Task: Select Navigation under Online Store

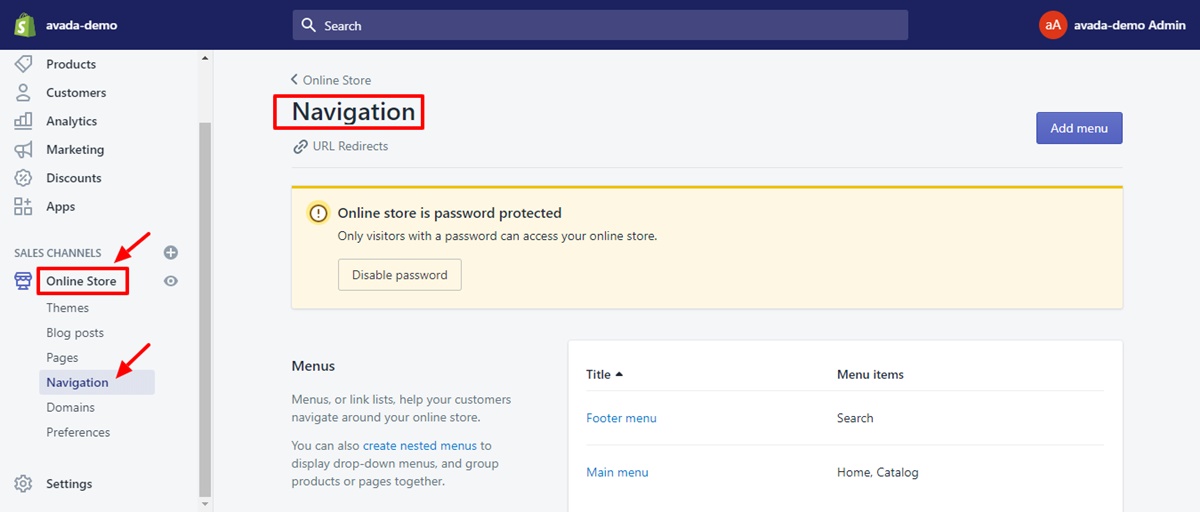Action: [x=97, y=382]
